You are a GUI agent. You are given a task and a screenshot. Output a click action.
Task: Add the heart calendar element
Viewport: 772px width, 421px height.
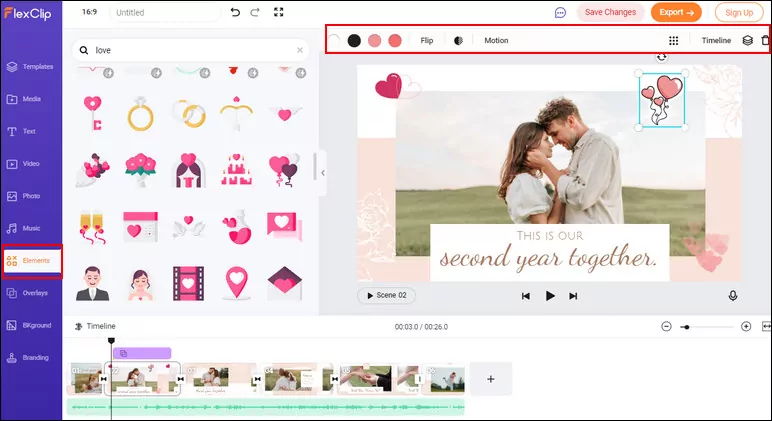tap(140, 227)
